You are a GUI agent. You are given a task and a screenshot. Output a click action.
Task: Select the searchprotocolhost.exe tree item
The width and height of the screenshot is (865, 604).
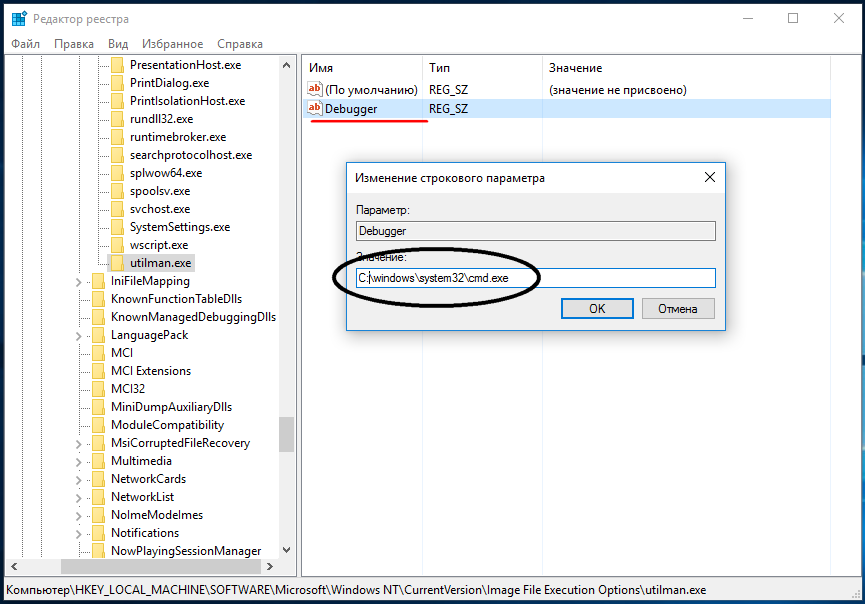(x=191, y=155)
